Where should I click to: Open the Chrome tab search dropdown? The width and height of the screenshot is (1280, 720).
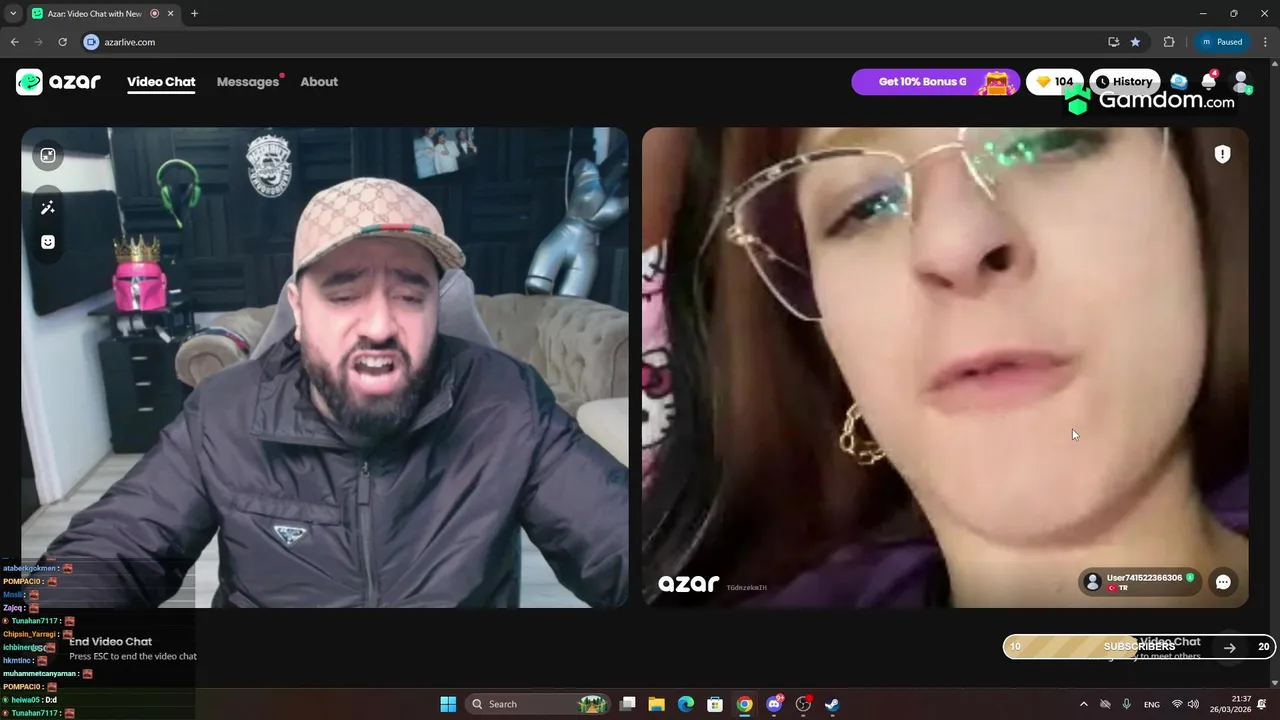pyautogui.click(x=13, y=14)
